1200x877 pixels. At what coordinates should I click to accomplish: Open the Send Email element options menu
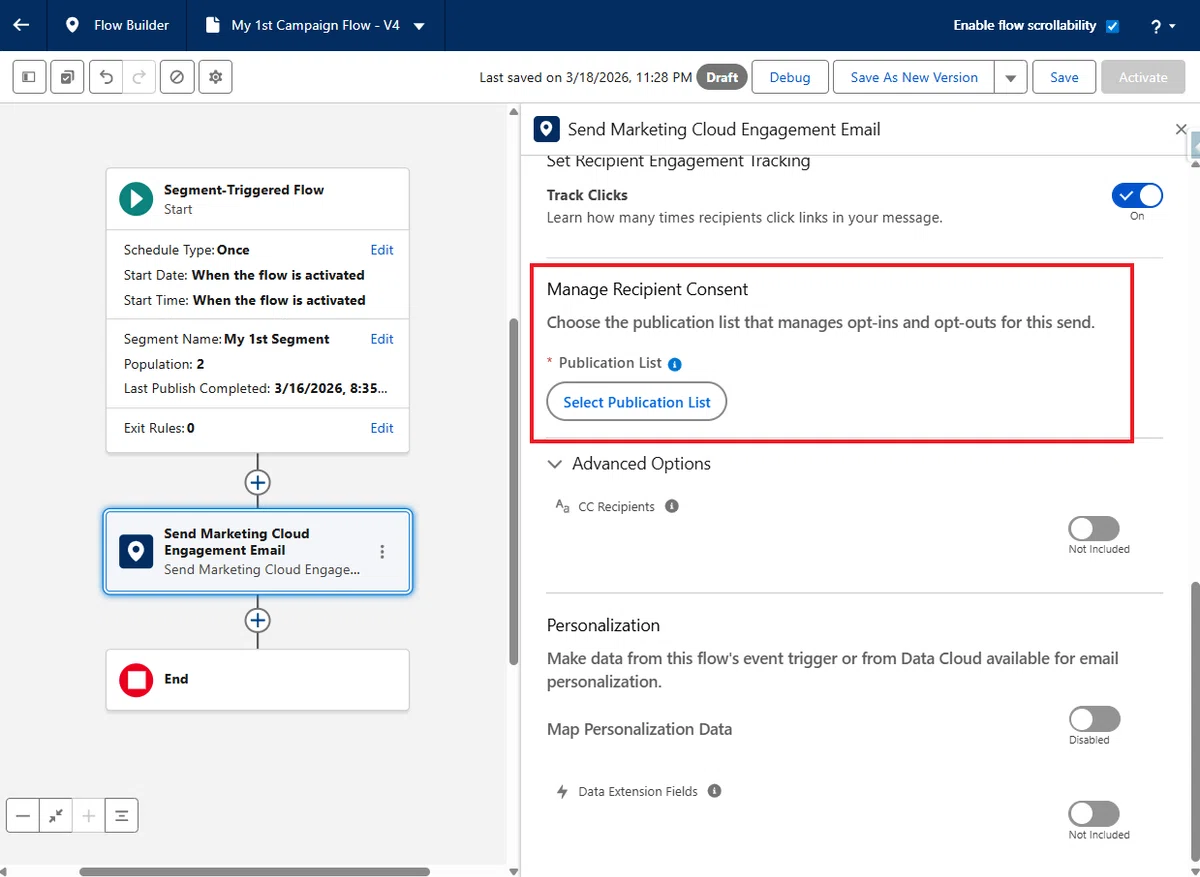(382, 552)
